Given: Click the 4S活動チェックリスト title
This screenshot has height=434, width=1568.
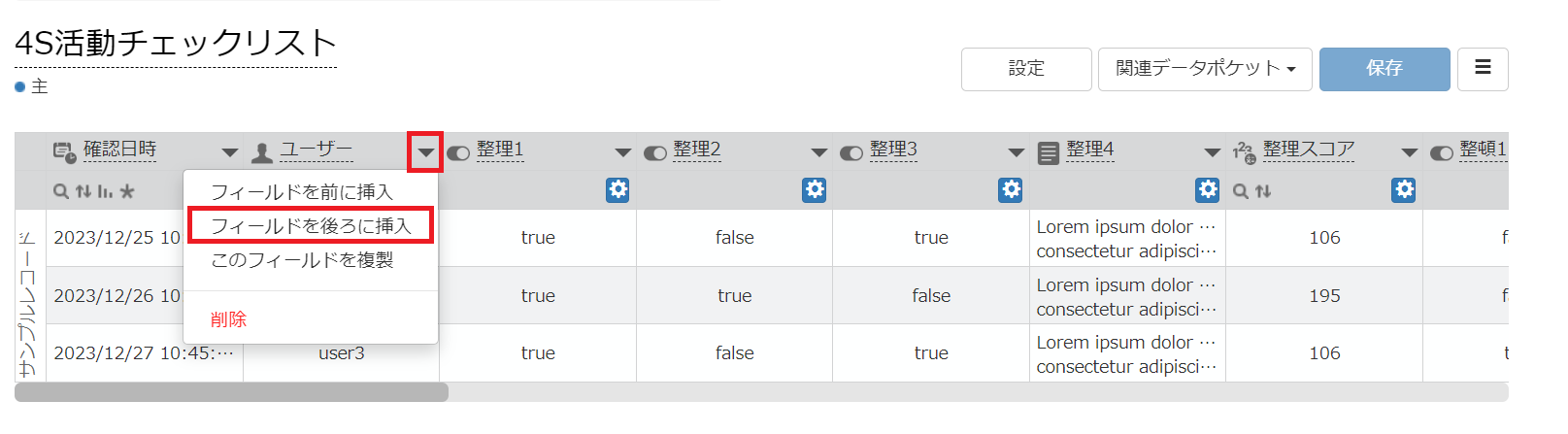Looking at the screenshot, I should (176, 43).
